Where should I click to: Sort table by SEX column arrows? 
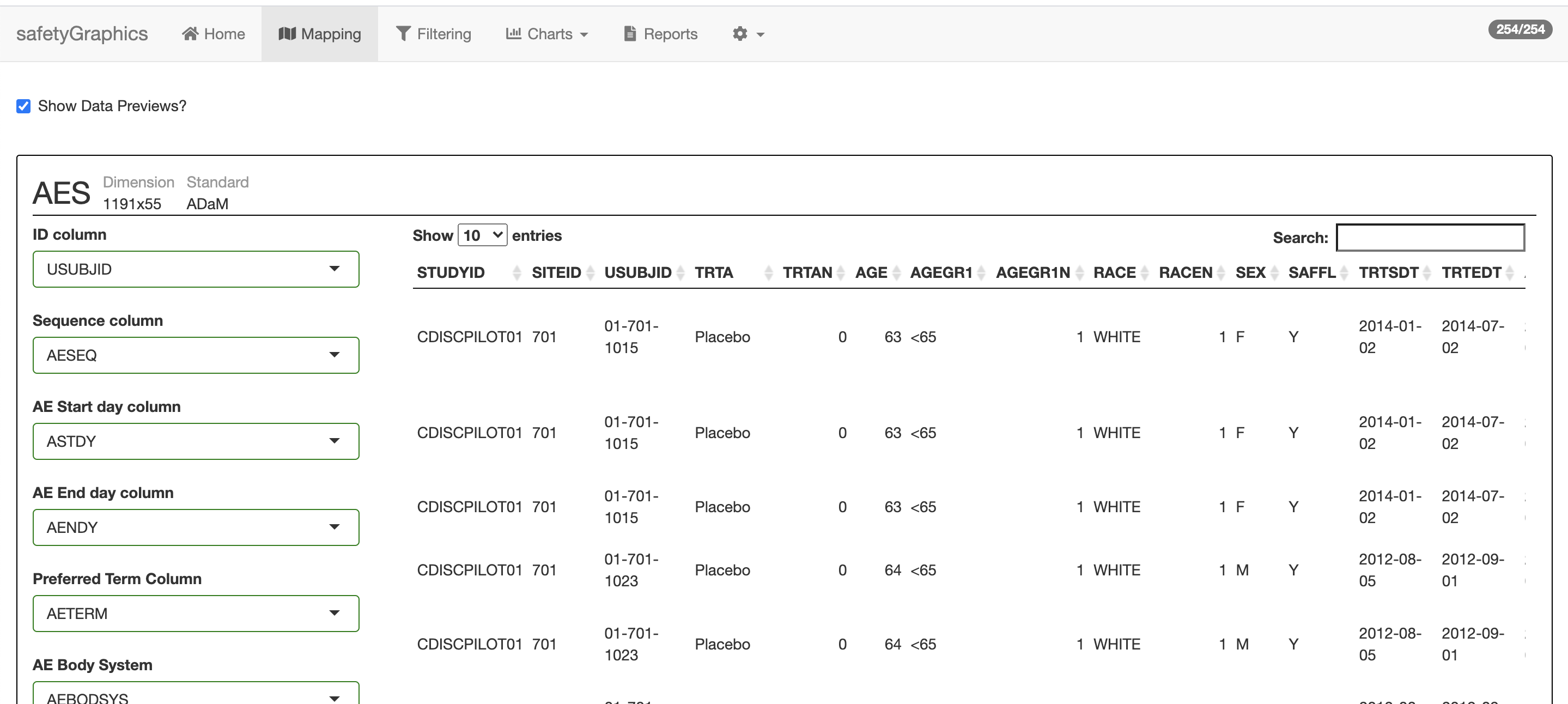click(1274, 273)
